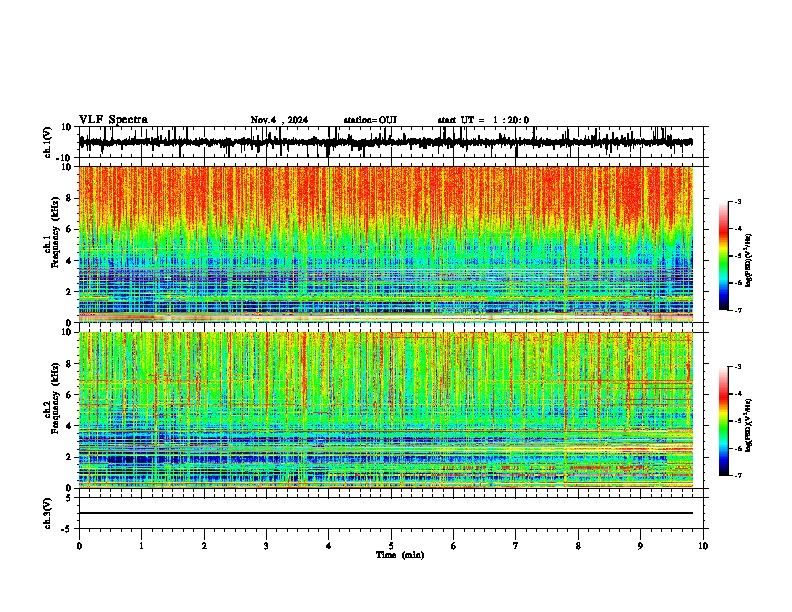Select the "ch.3(V)" axis label
The width and height of the screenshot is (792, 612).
point(48,513)
